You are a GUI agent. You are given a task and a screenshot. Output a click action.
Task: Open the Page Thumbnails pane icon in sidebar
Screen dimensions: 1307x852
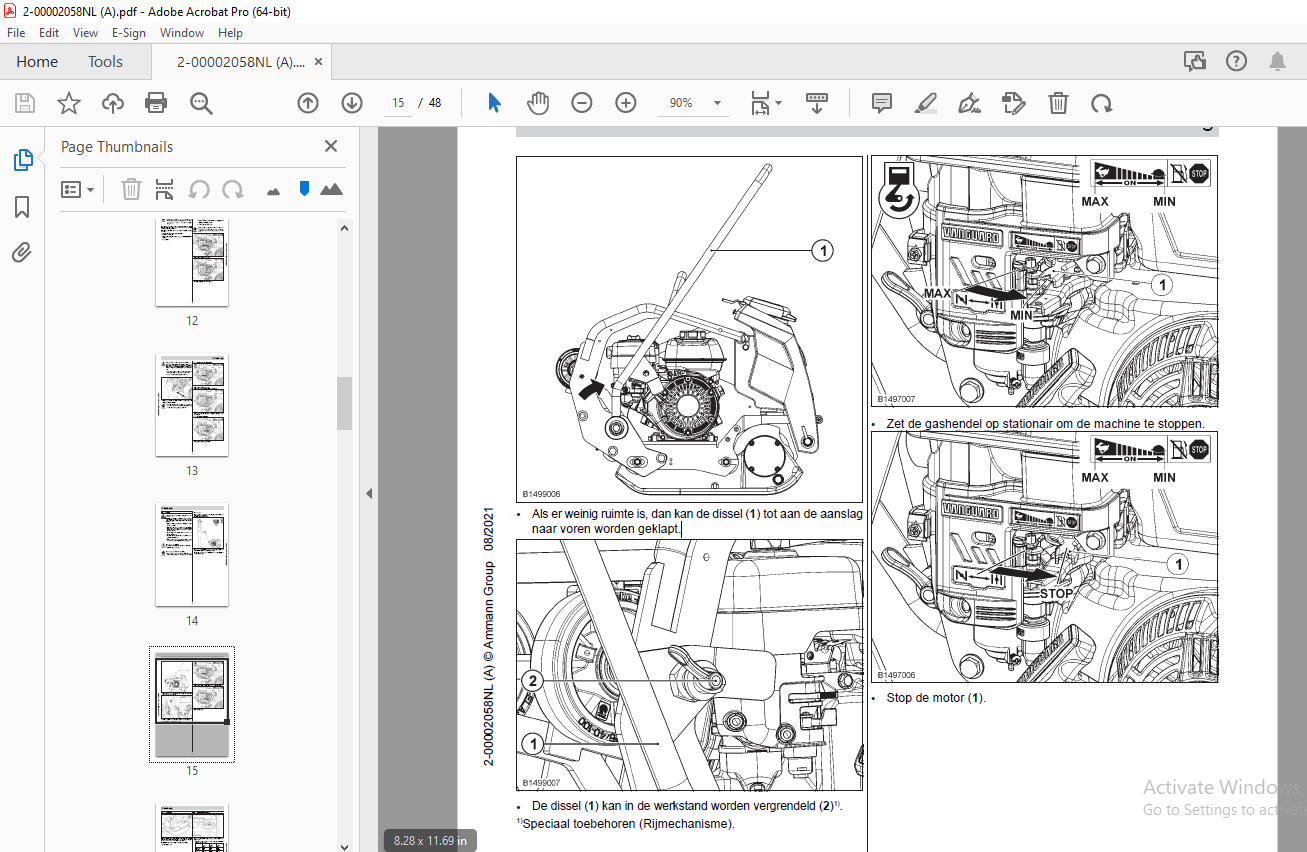[22, 160]
